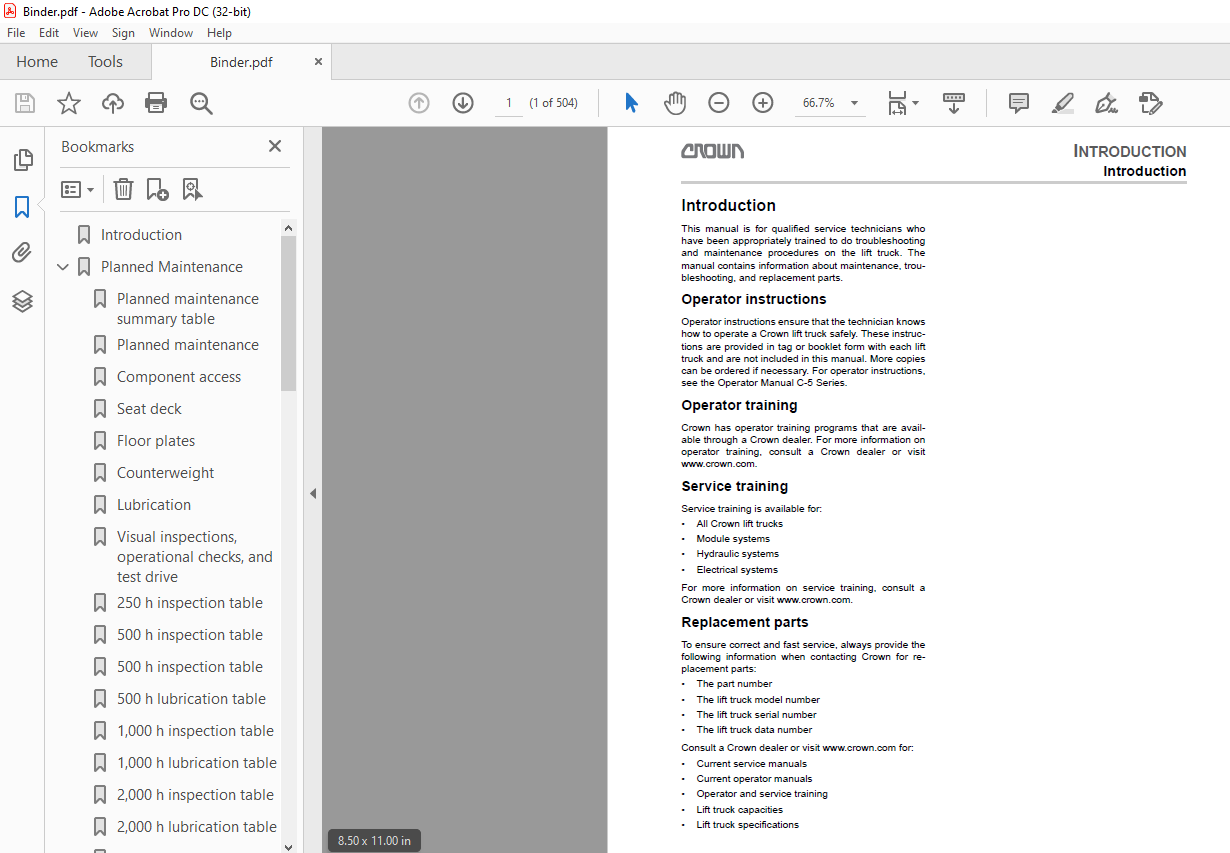The width and height of the screenshot is (1230, 853).
Task: Print the document via printer icon
Action: [x=156, y=103]
